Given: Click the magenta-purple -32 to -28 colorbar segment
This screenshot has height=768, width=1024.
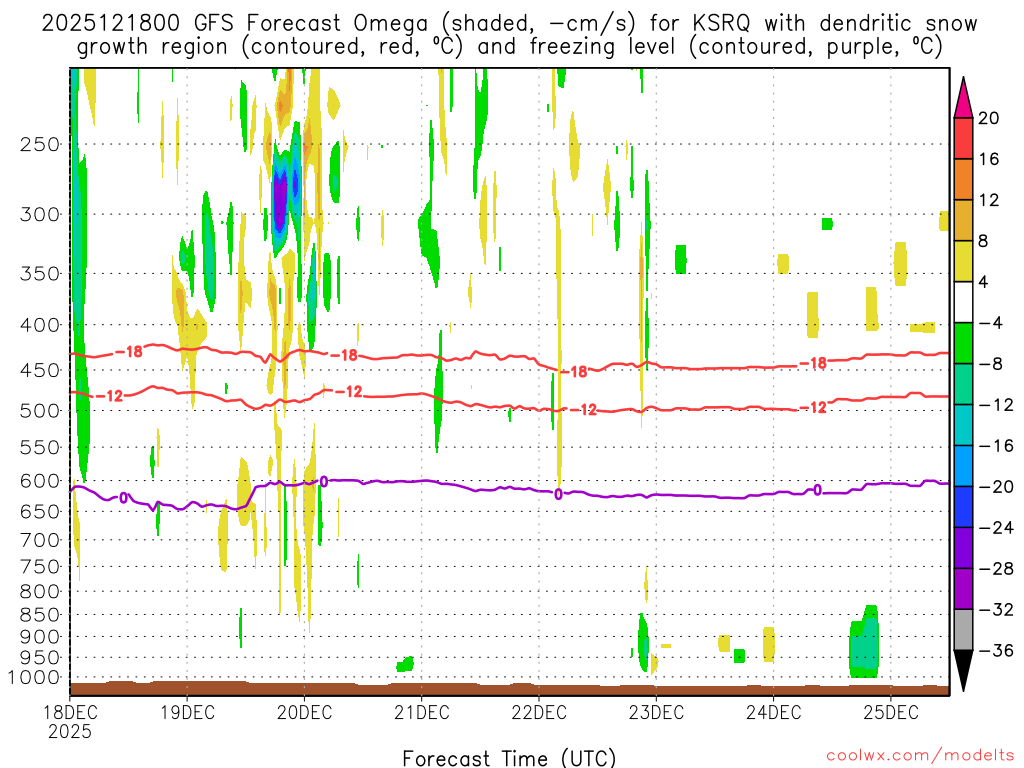Looking at the screenshot, I should [x=963, y=589].
